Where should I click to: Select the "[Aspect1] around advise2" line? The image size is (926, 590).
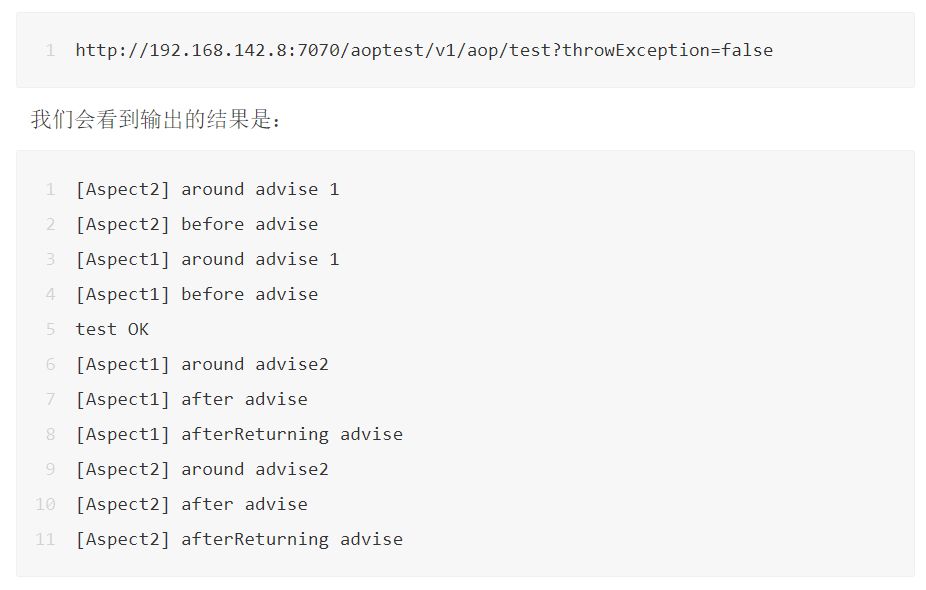click(202, 364)
